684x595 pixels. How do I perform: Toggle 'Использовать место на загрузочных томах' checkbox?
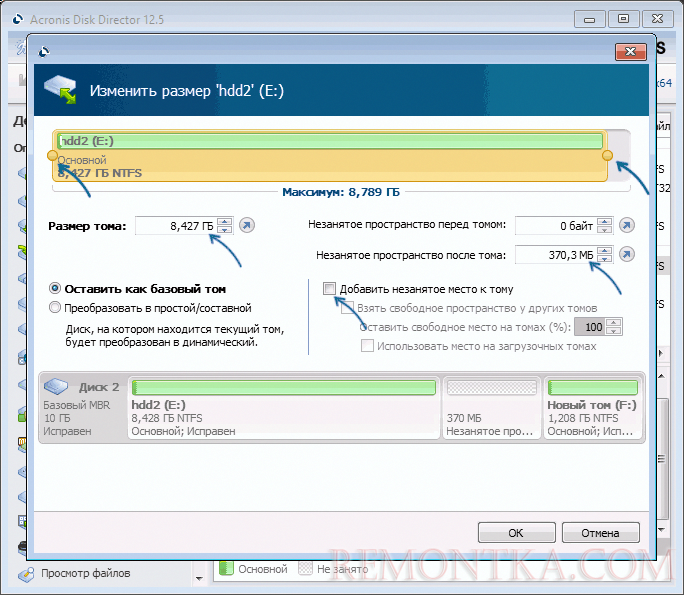pos(367,345)
